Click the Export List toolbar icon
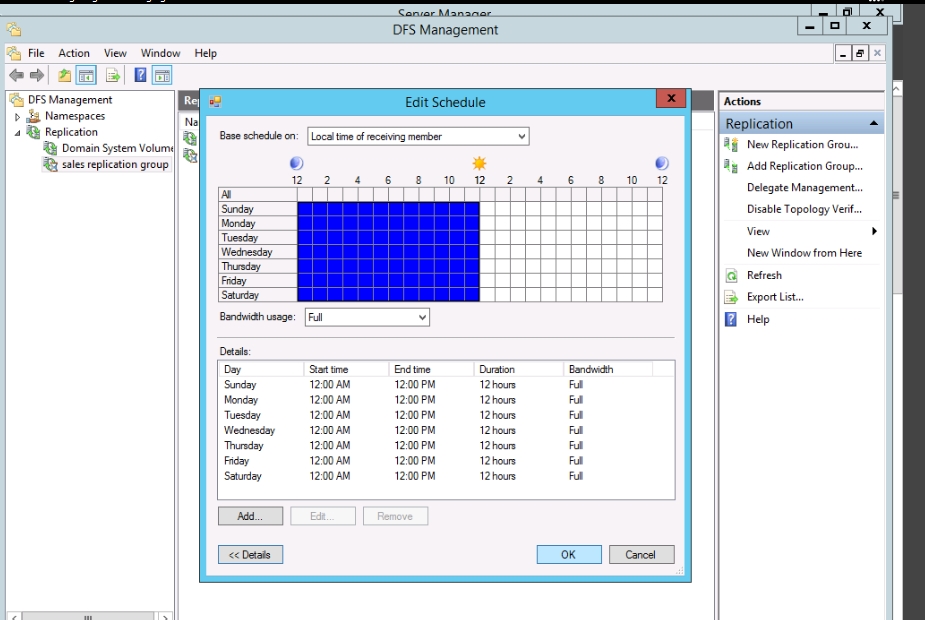925x620 pixels. (113, 75)
